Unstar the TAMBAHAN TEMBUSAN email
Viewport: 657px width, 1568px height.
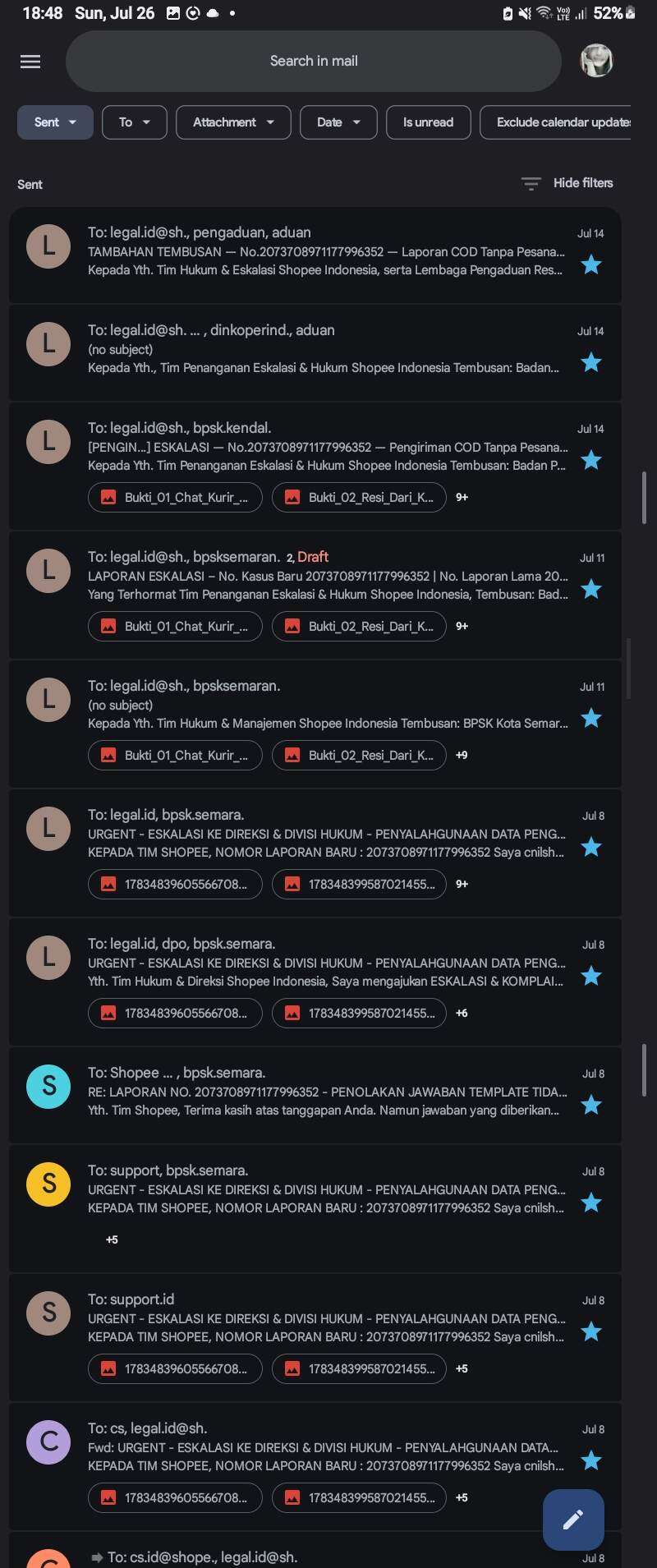591,264
